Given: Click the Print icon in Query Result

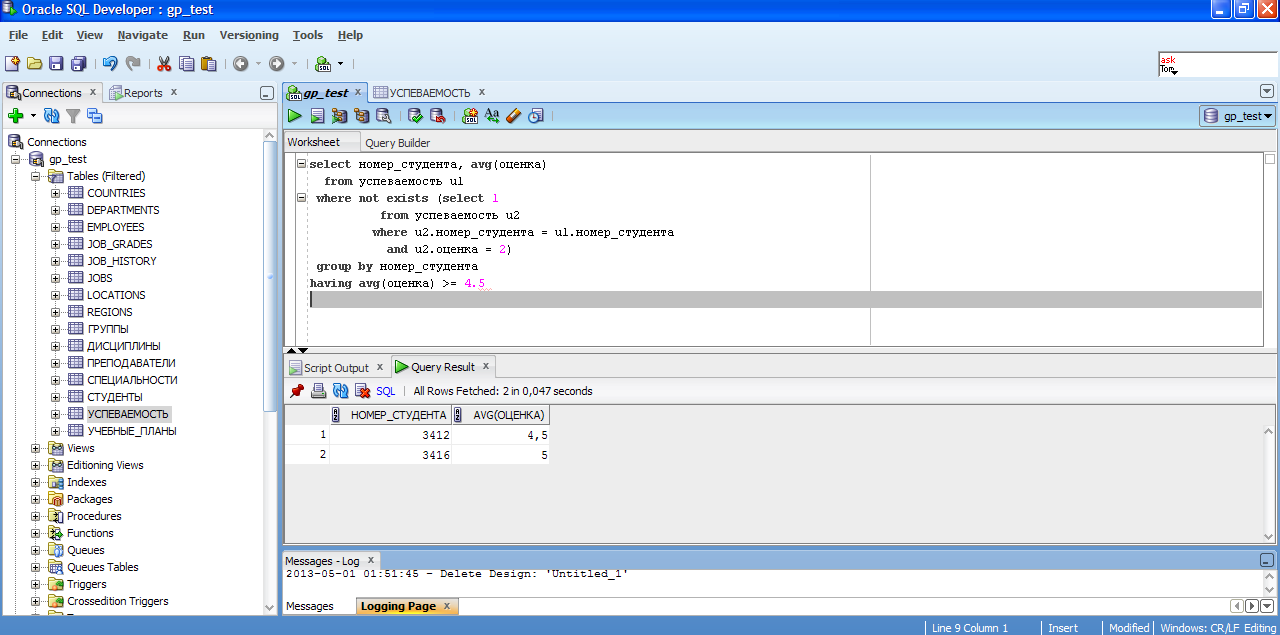Looking at the screenshot, I should click(x=319, y=391).
